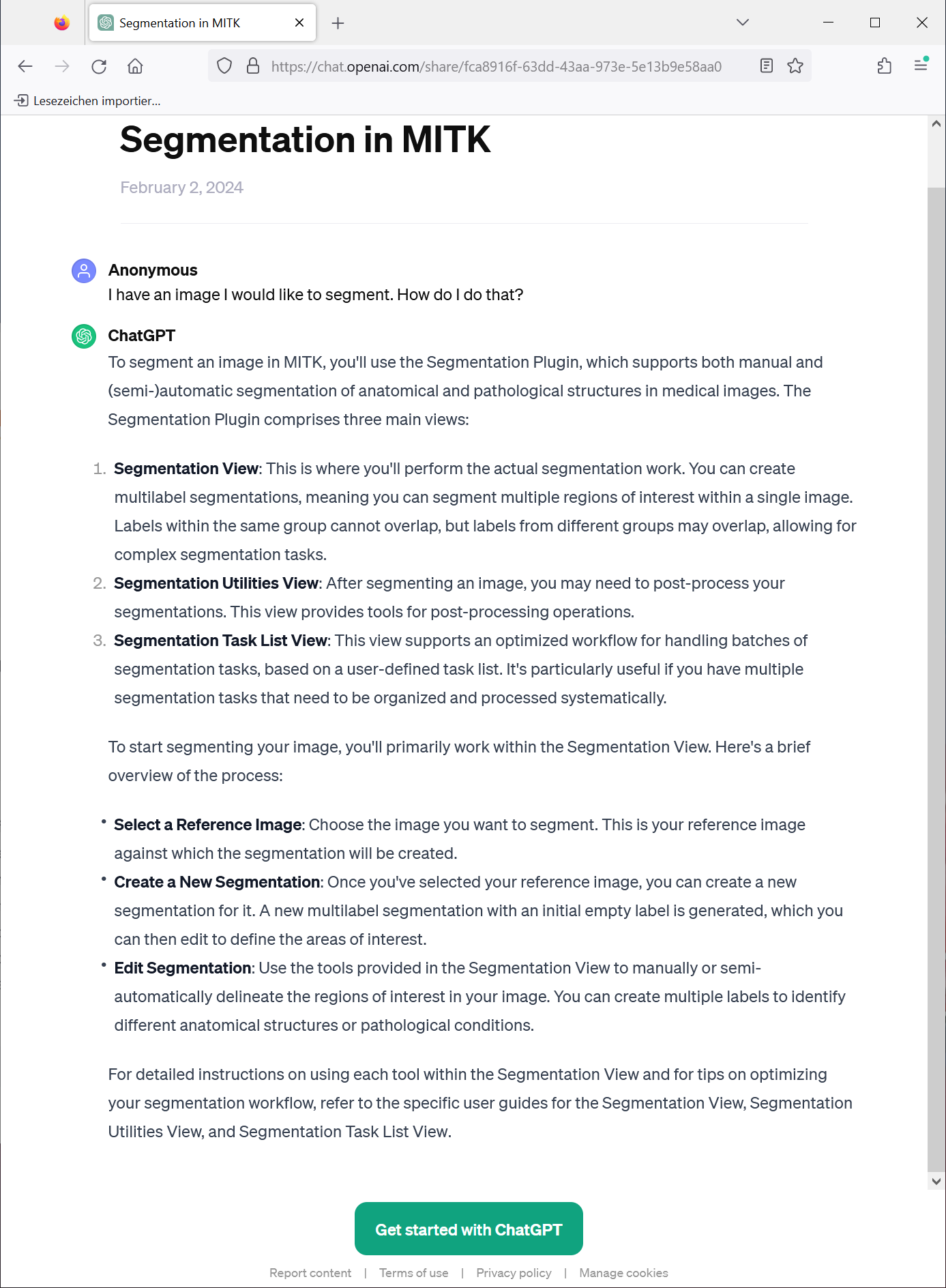Screen dimensions: 946x1288
Task: Open a new tab
Action: coord(338,23)
